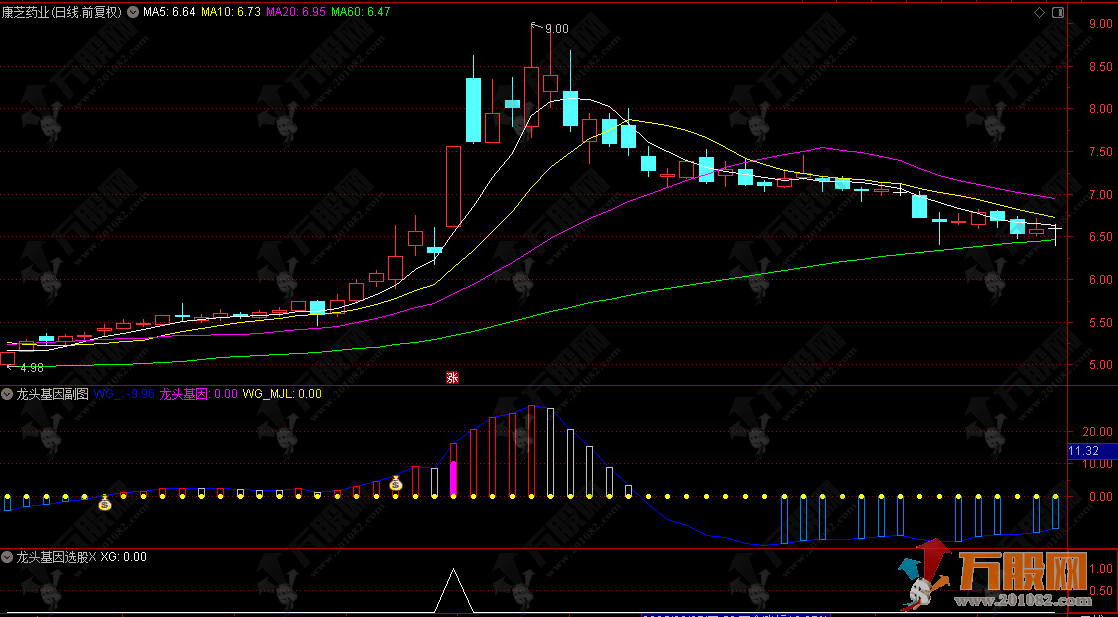
Task: Open the 龙头基因选股X indicator dropdown arrow
Action: 8,557
